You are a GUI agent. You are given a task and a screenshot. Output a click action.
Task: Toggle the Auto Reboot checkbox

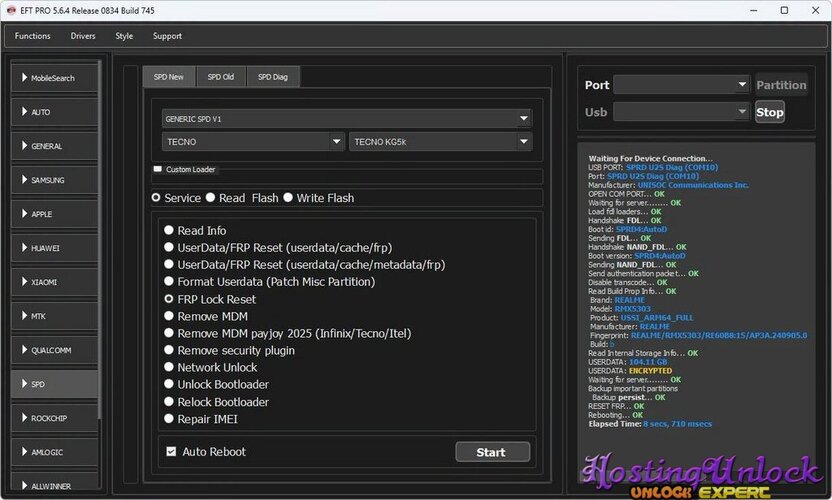pyautogui.click(x=171, y=451)
